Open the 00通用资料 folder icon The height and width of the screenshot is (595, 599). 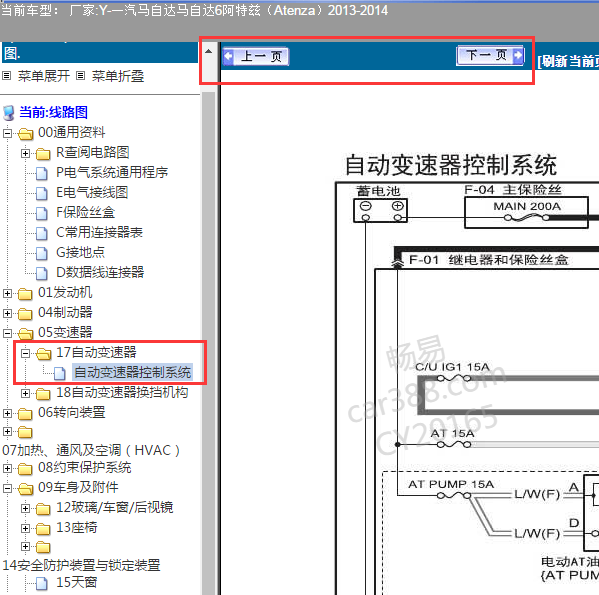26,134
